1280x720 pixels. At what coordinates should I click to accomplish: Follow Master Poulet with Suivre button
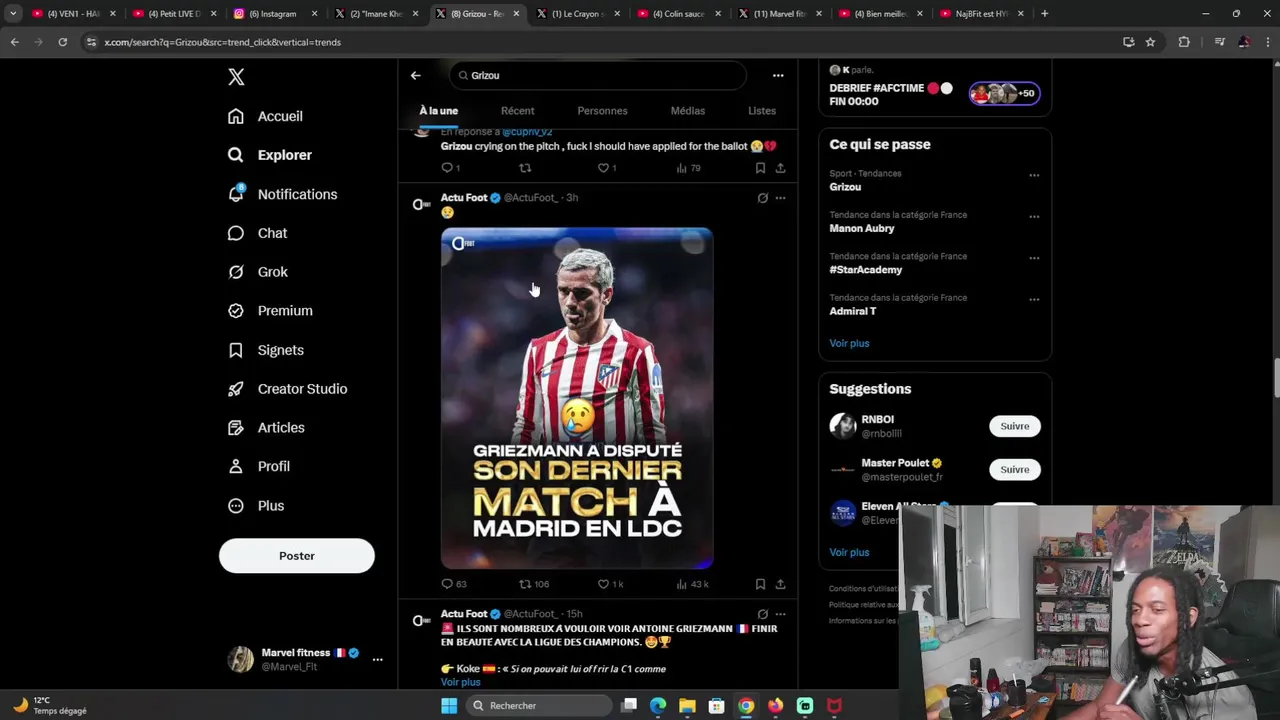pos(1015,469)
